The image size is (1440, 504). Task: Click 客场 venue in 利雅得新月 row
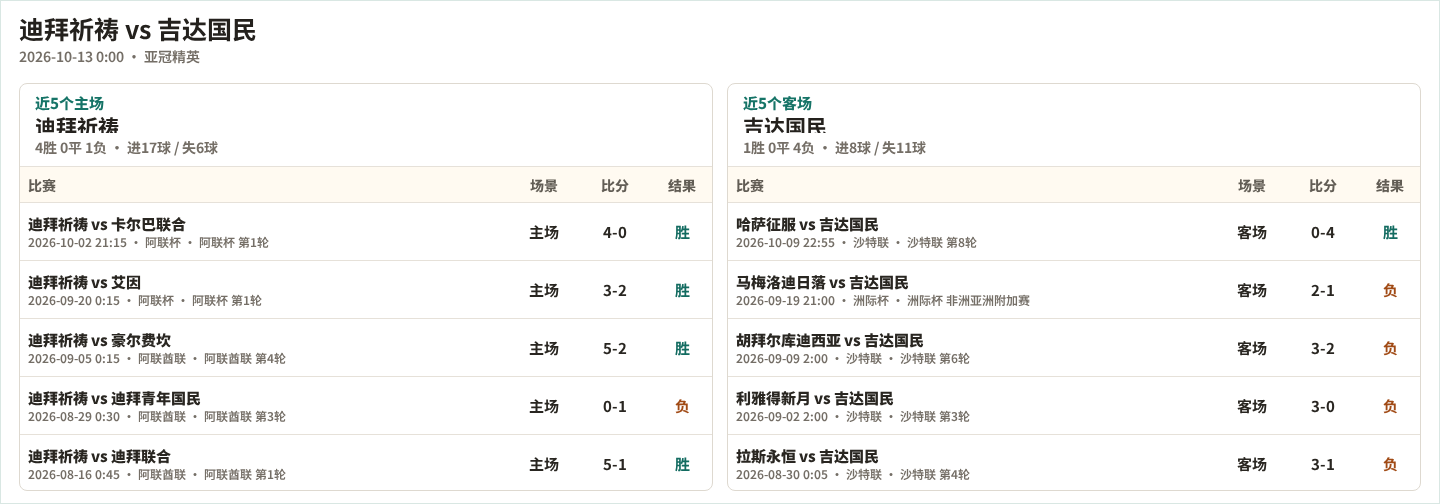click(x=1252, y=406)
